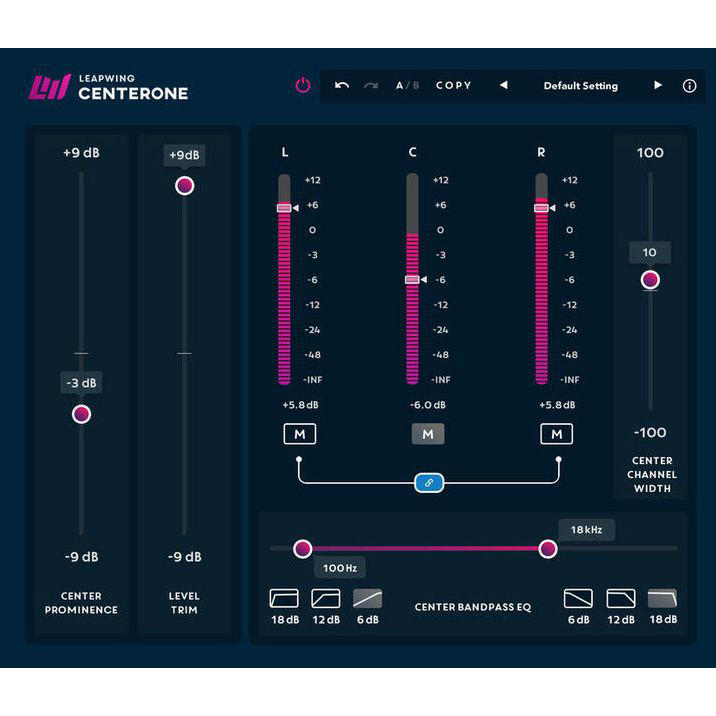Image resolution: width=716 pixels, height=716 pixels.
Task: Click the Level Trim slider knob
Action: click(184, 186)
